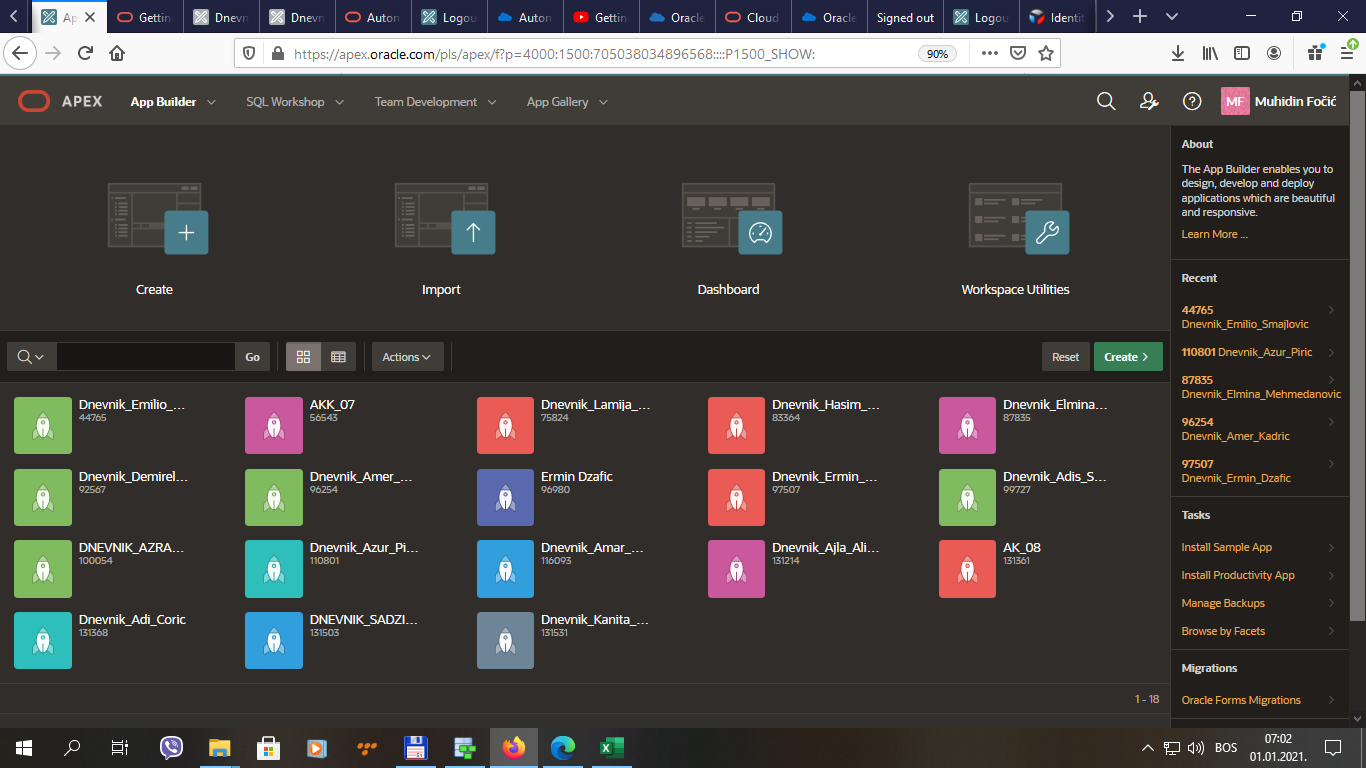Open the DNEVNIK_SADZI app icon 131503
This screenshot has height=768, width=1366.
[274, 640]
